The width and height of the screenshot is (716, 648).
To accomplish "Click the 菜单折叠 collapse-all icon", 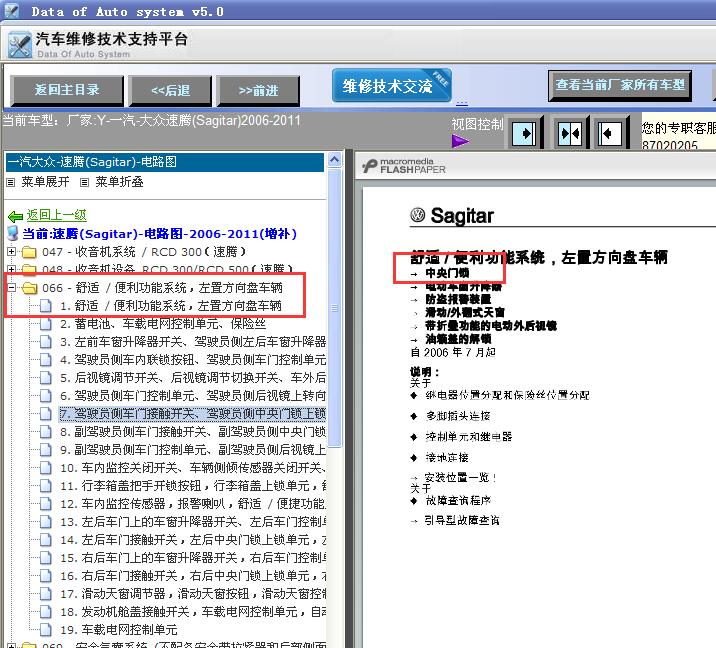I will (x=84, y=183).
